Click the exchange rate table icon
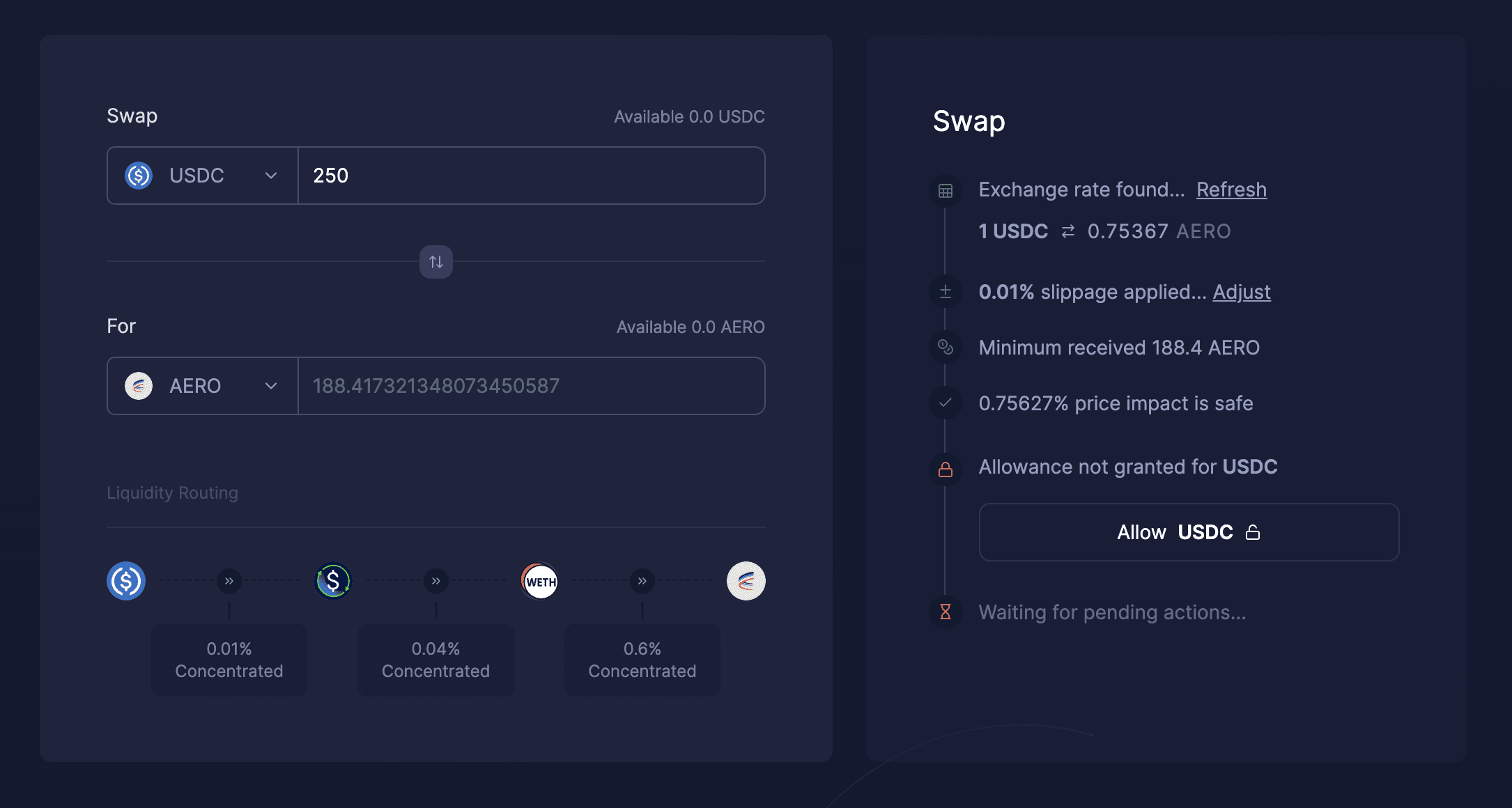This screenshot has width=1512, height=808. click(x=946, y=191)
